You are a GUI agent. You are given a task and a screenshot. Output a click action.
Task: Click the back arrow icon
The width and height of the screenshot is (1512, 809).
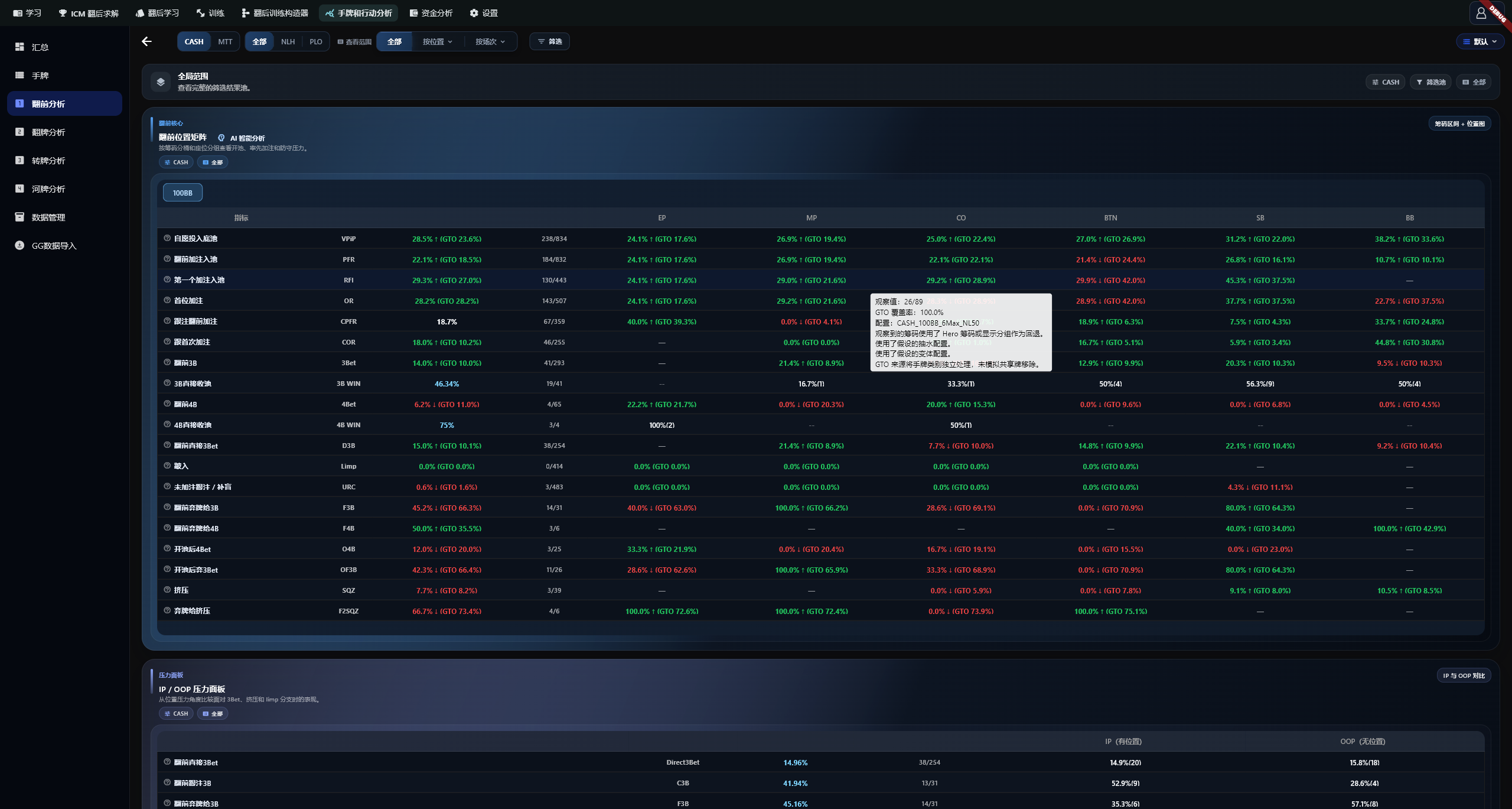[146, 41]
